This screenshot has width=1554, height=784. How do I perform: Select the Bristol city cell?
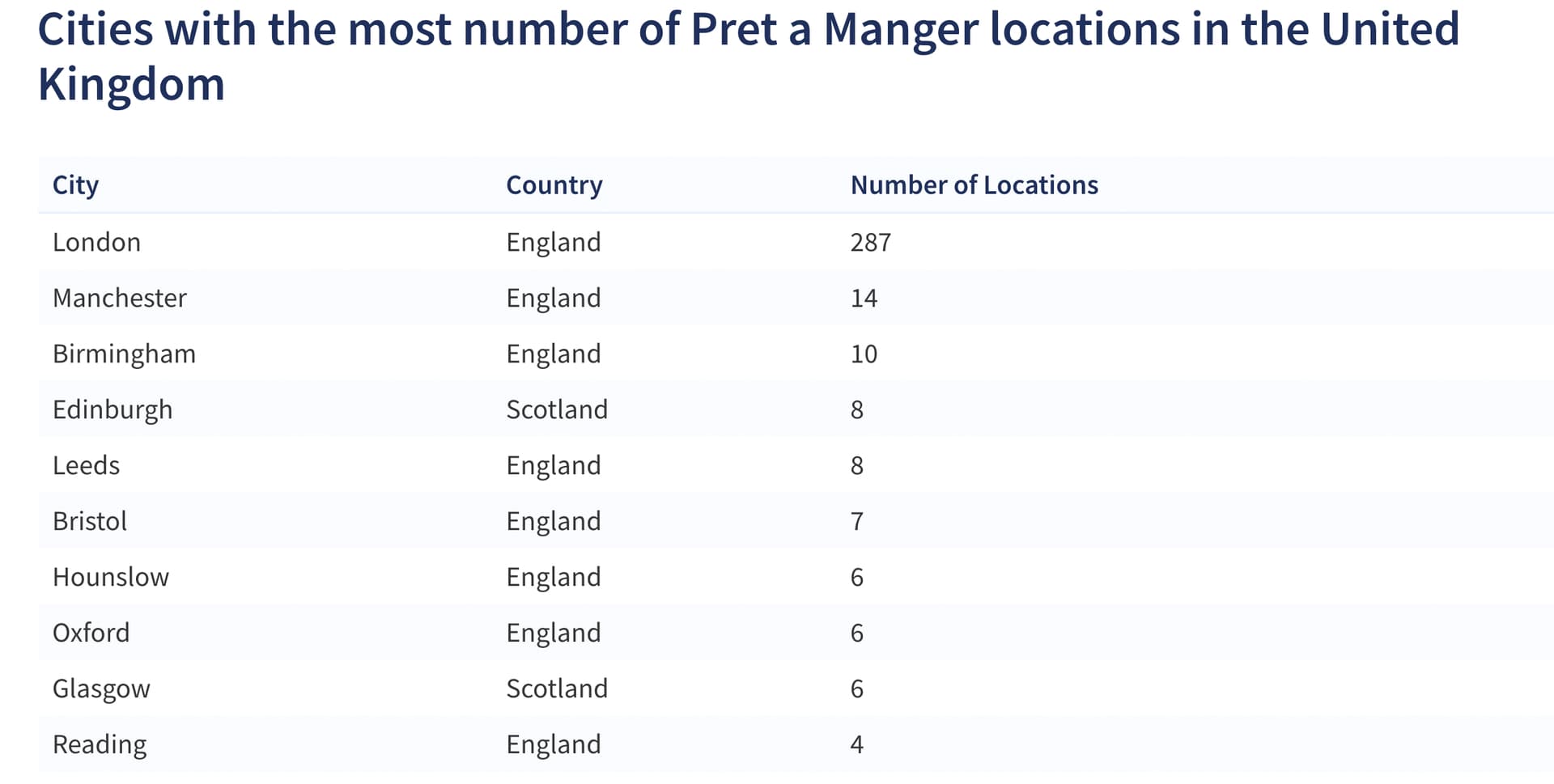90,521
